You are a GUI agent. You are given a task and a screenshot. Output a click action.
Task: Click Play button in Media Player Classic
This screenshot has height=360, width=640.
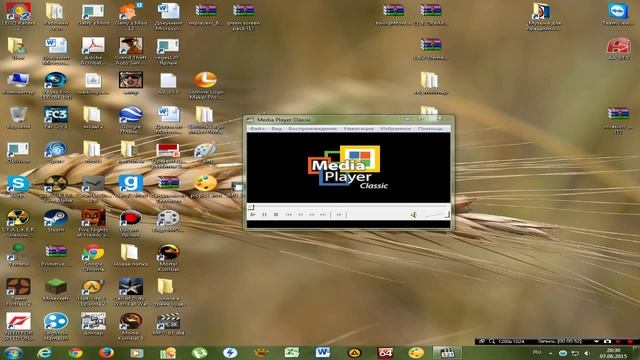tap(253, 214)
